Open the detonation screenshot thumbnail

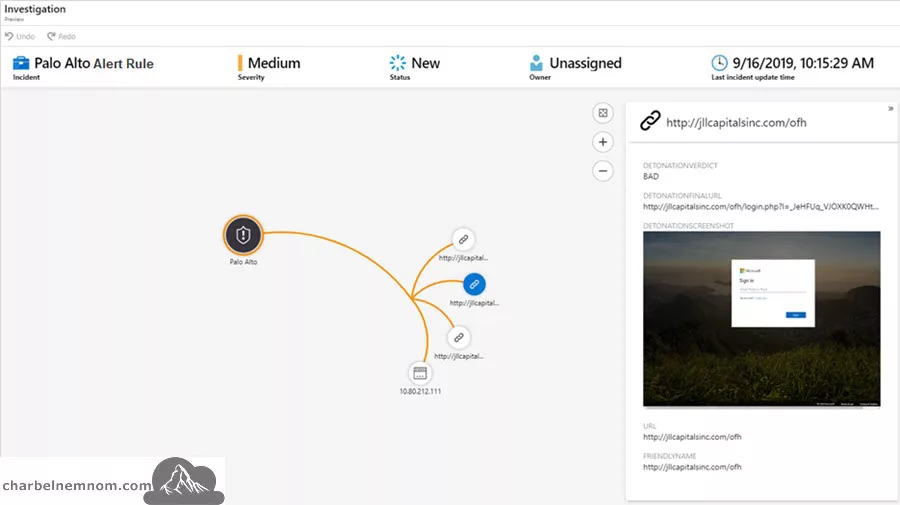tap(762, 319)
